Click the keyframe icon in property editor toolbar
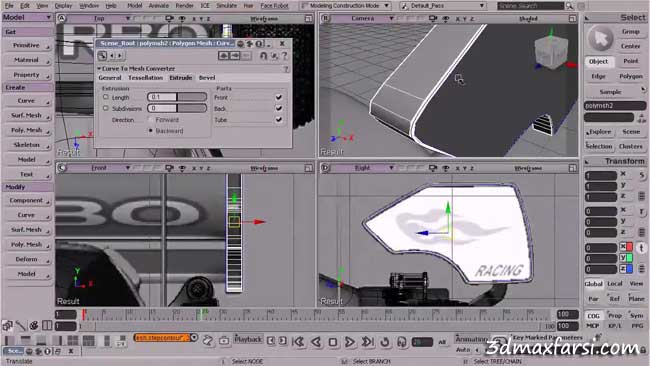The width and height of the screenshot is (650, 366). coord(102,56)
